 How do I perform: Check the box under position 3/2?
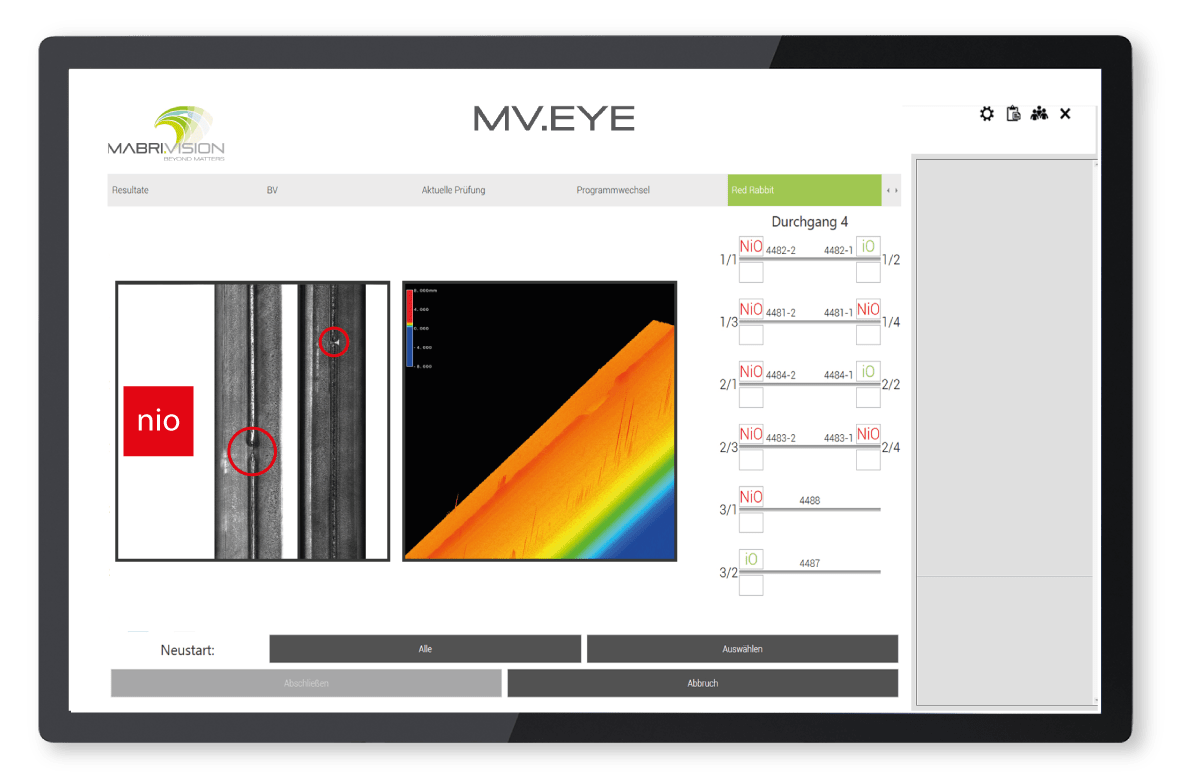point(751,585)
